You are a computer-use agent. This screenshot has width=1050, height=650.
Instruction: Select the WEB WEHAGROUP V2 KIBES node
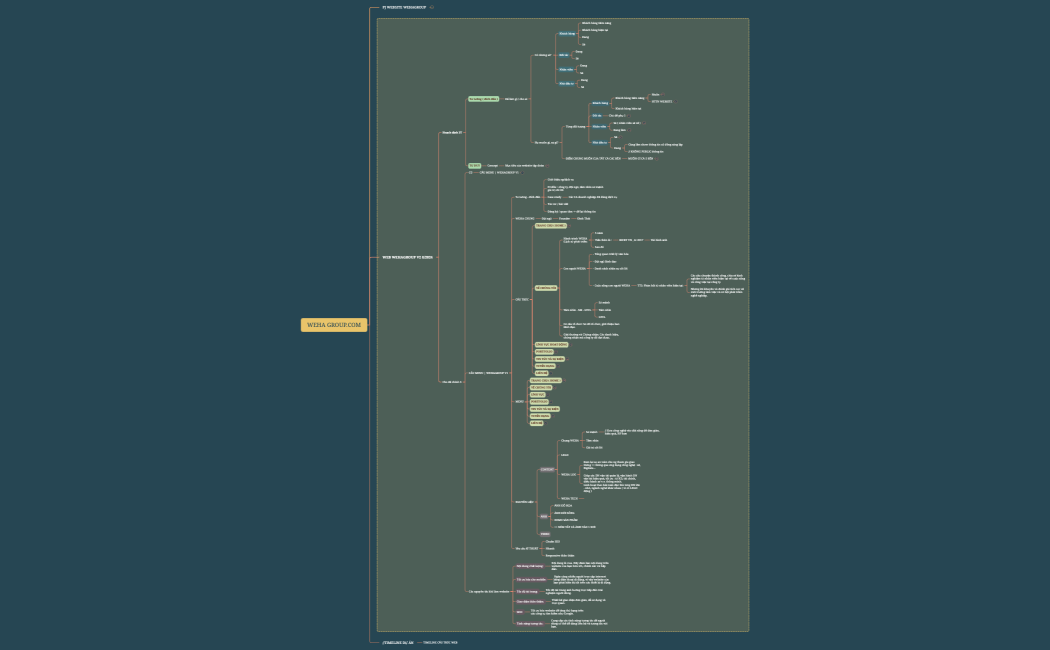407,257
